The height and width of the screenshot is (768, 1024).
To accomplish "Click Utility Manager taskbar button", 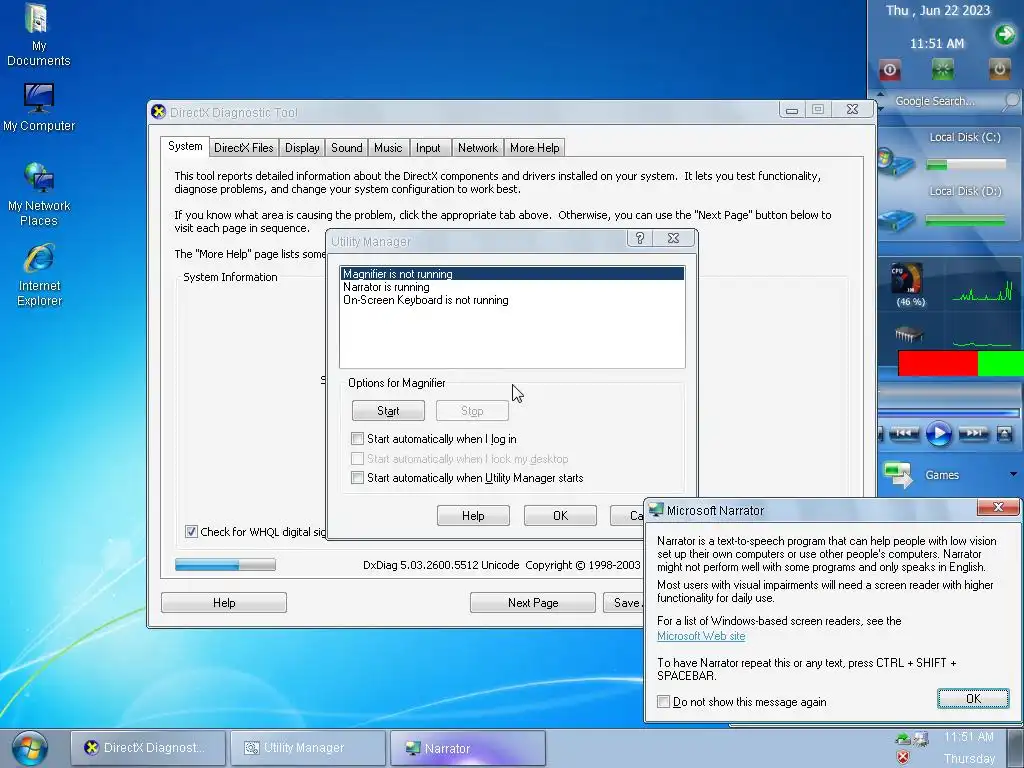I will [x=308, y=748].
